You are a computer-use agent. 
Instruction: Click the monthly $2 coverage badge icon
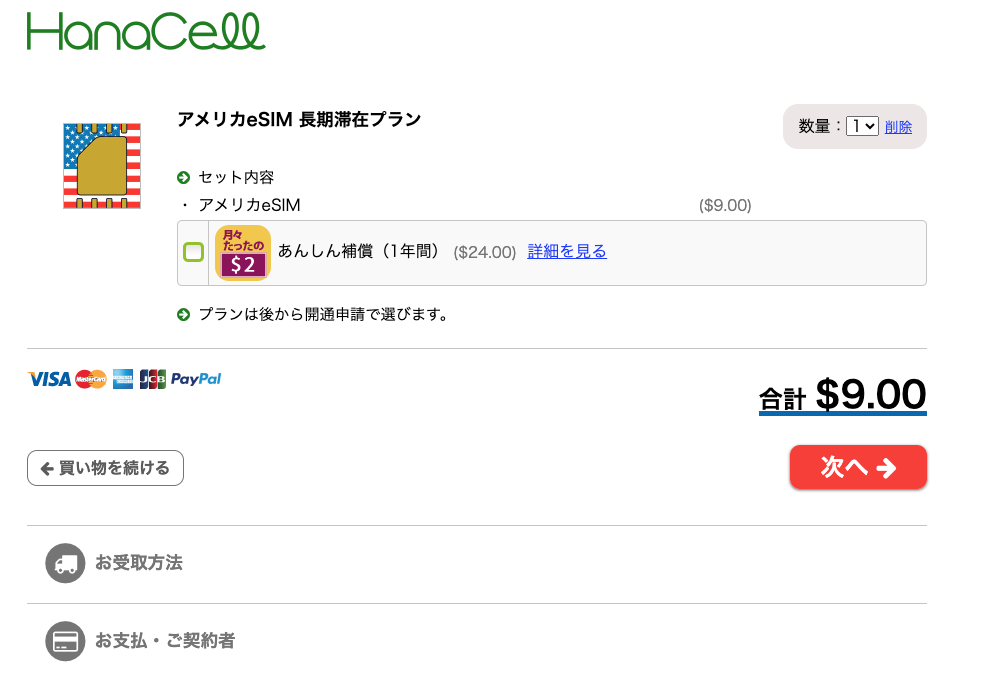243,252
